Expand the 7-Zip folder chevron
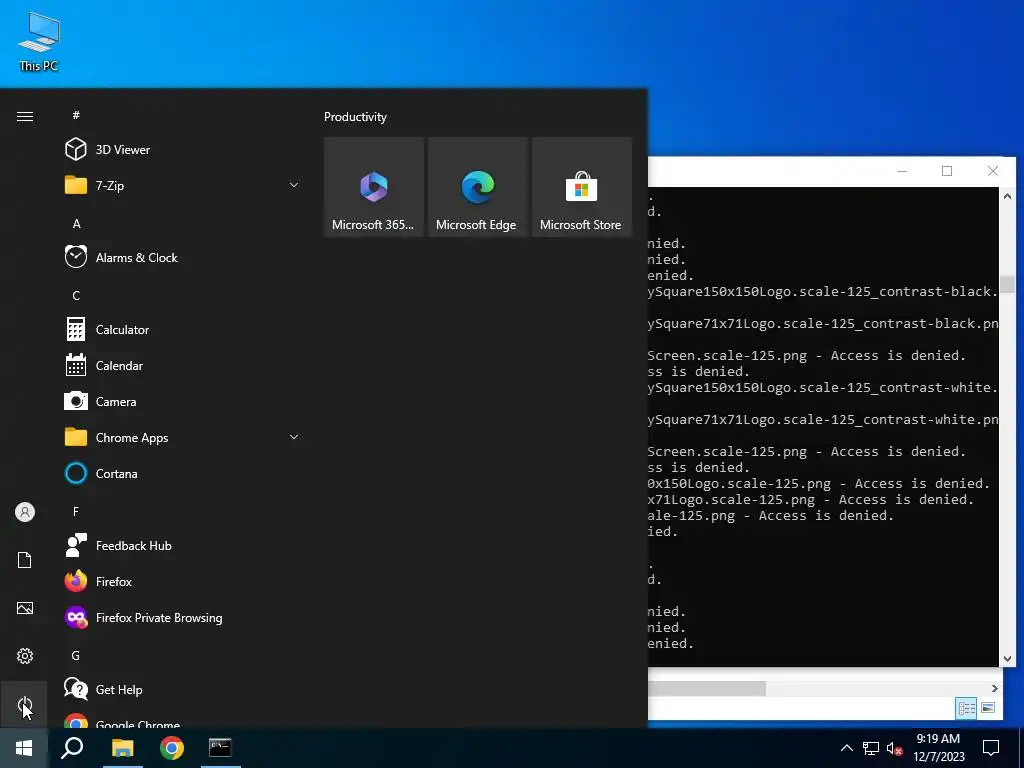 pyautogui.click(x=294, y=185)
